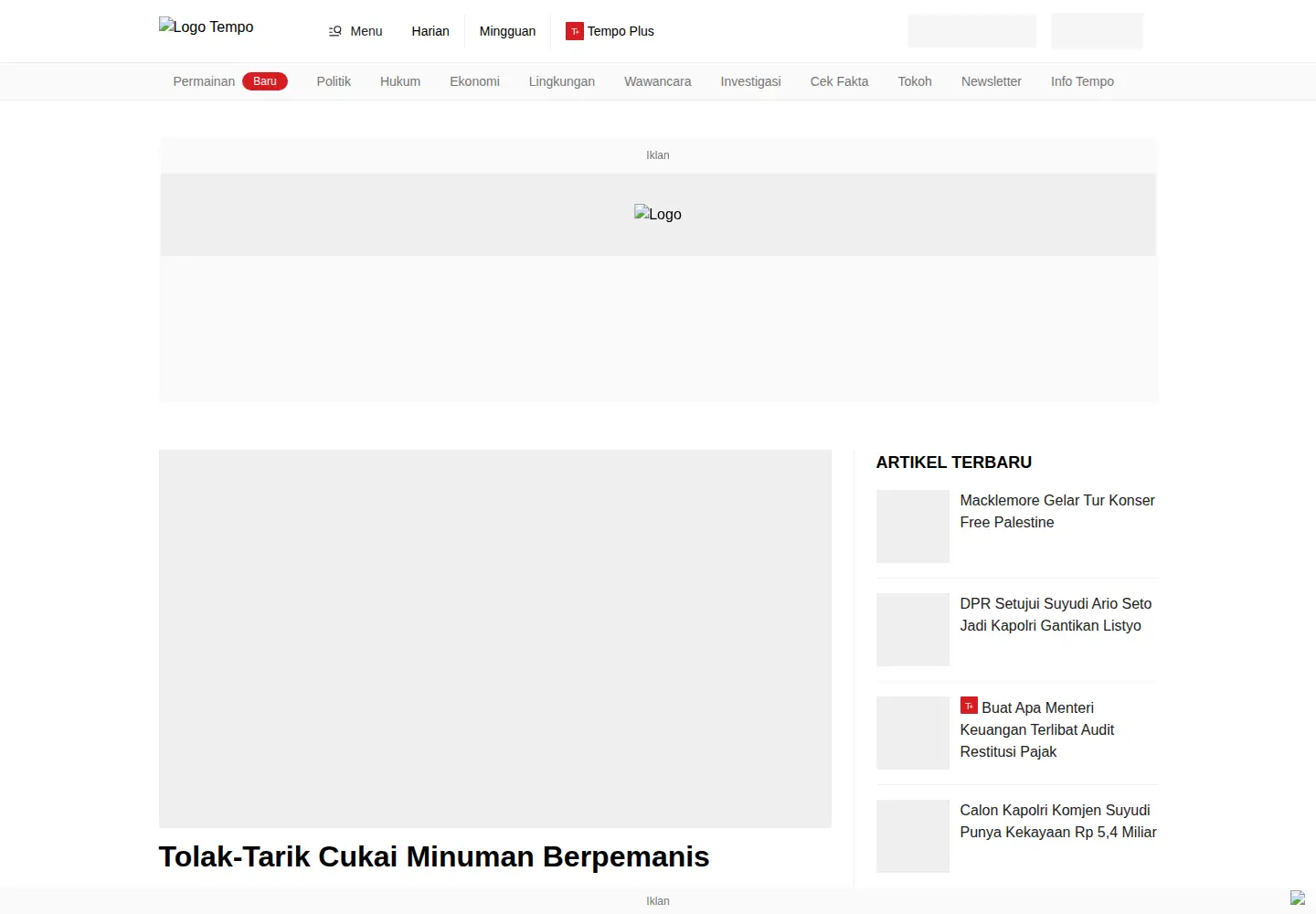Click the red Baru badge
Image resolution: width=1316 pixels, height=914 pixels.
(265, 81)
